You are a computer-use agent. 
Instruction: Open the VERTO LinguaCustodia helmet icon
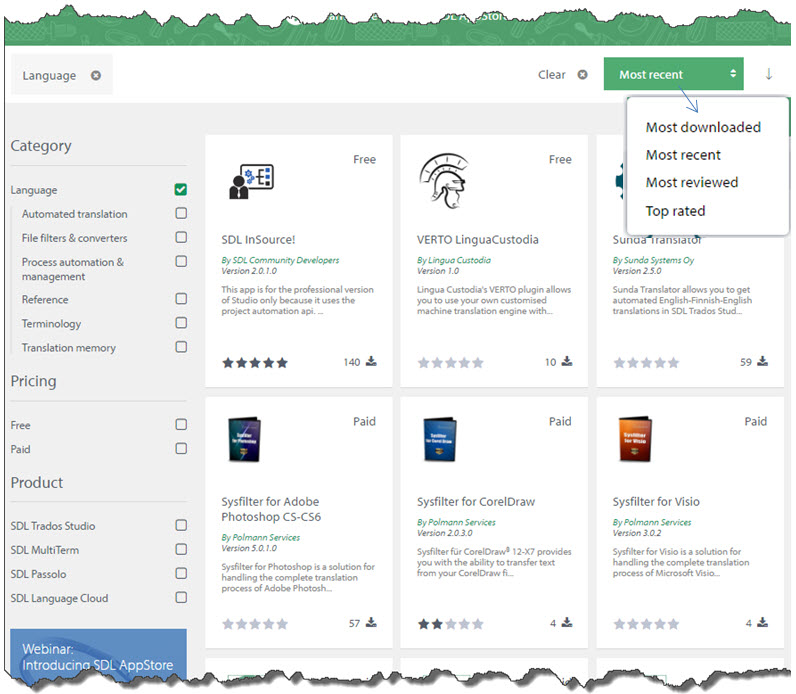(444, 181)
